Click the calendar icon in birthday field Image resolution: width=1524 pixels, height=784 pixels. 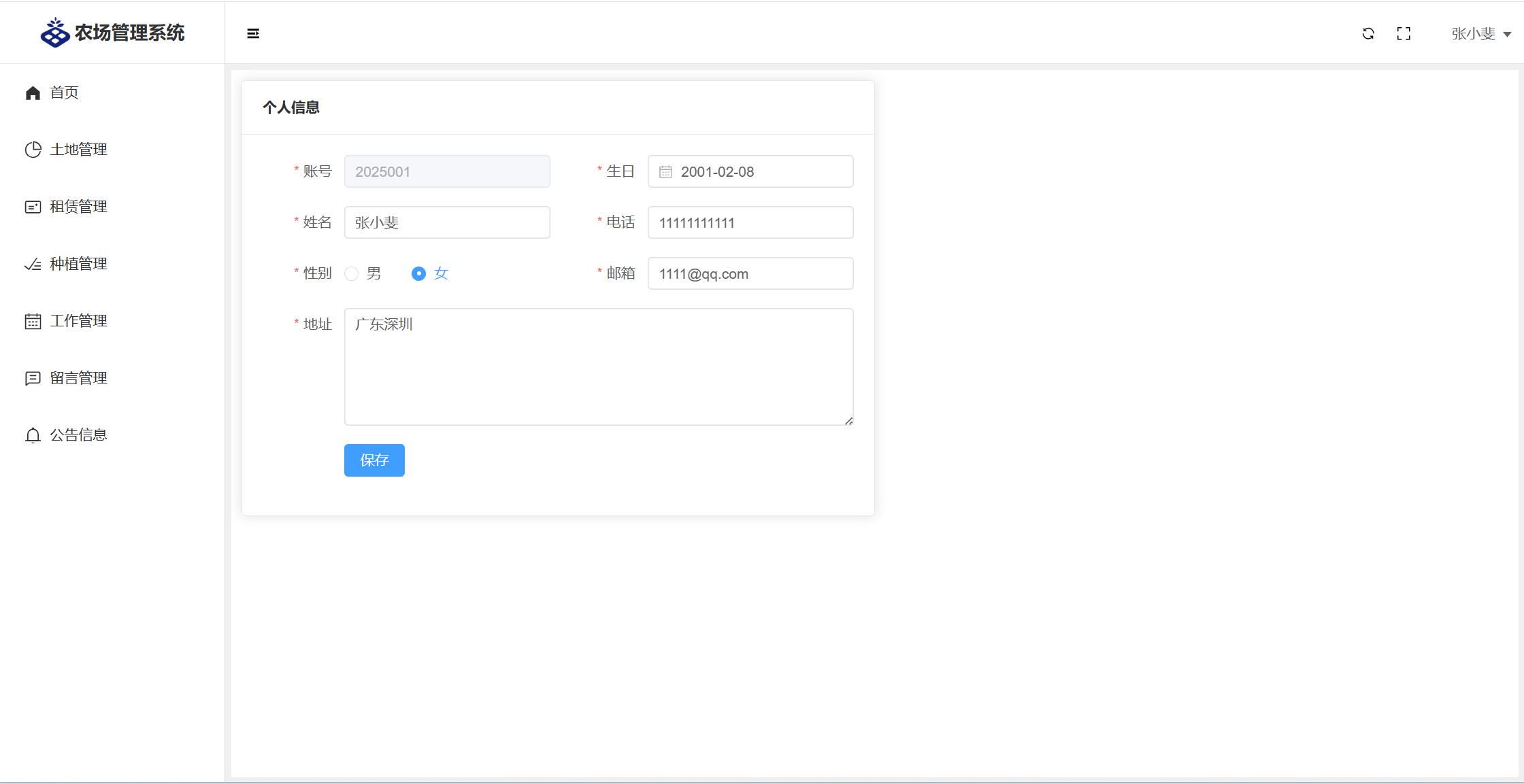pyautogui.click(x=665, y=172)
